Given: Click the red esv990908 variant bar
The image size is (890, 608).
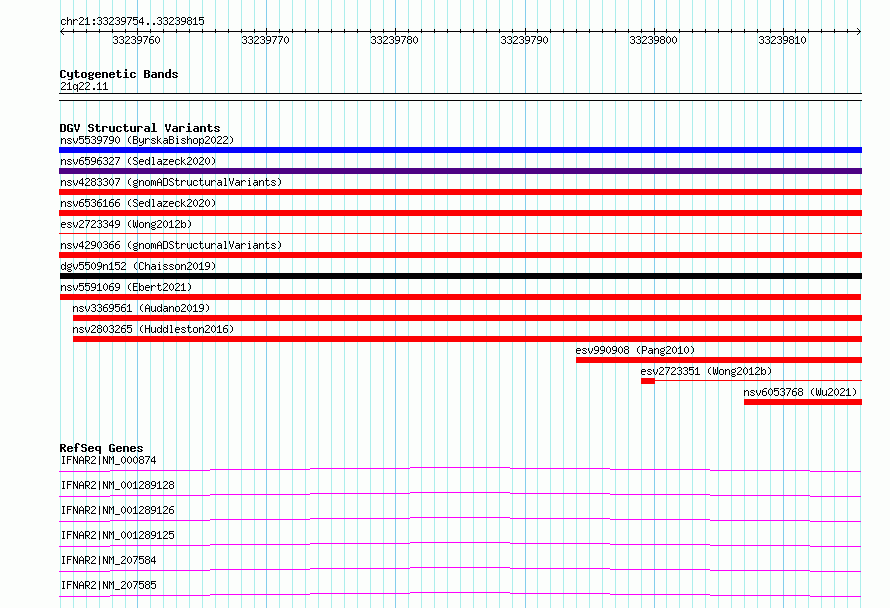Looking at the screenshot, I should coord(719,360).
